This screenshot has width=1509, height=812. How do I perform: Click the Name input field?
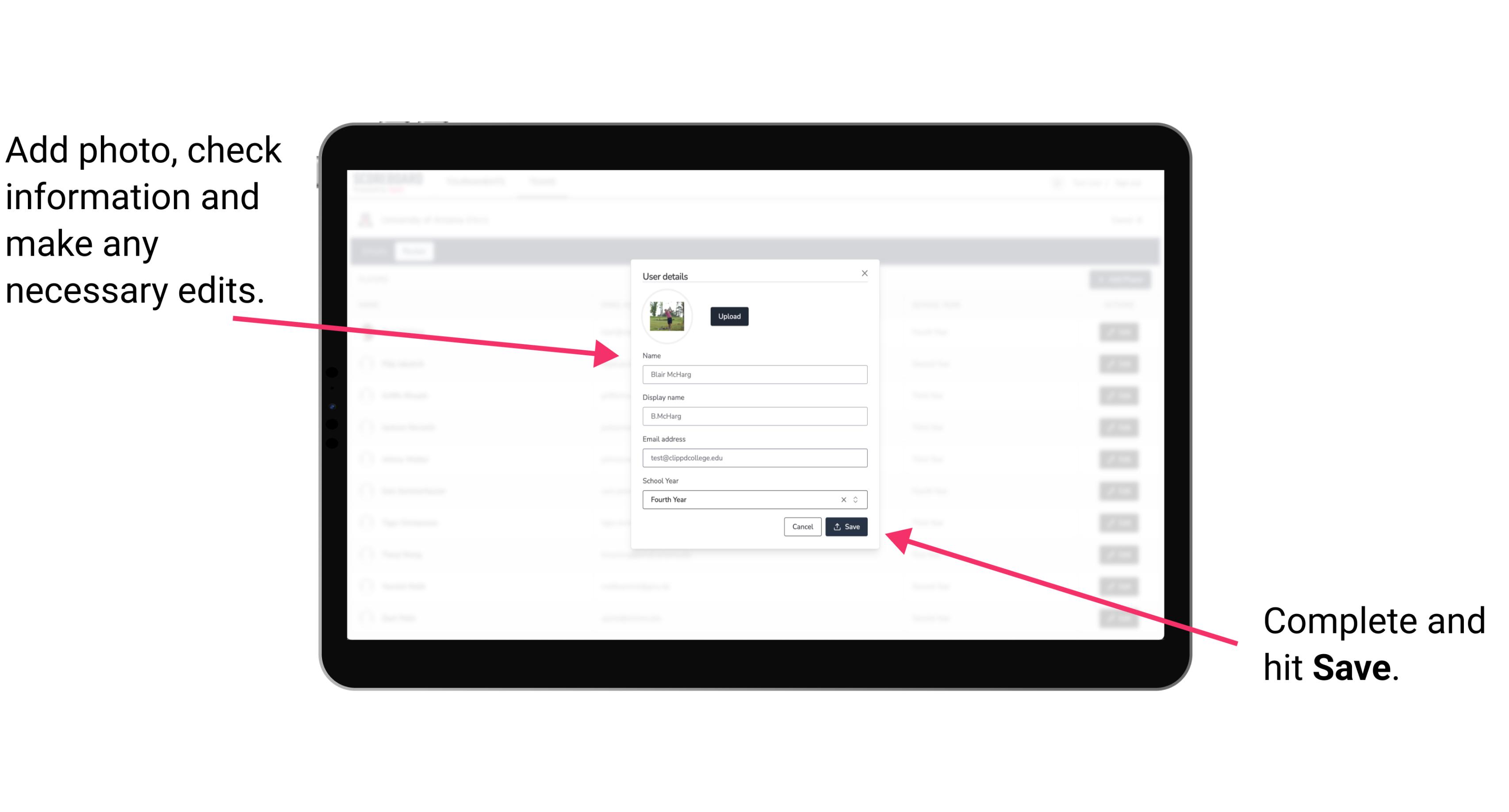tap(755, 374)
